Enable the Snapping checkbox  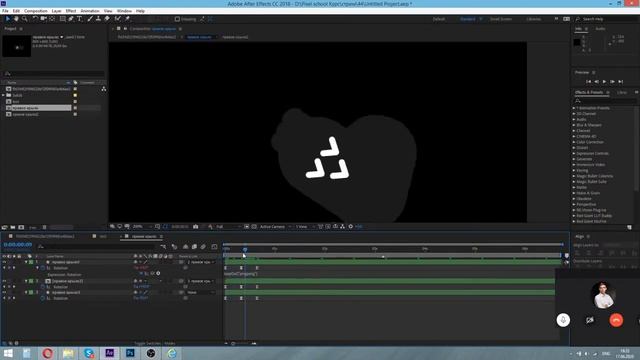177,19
